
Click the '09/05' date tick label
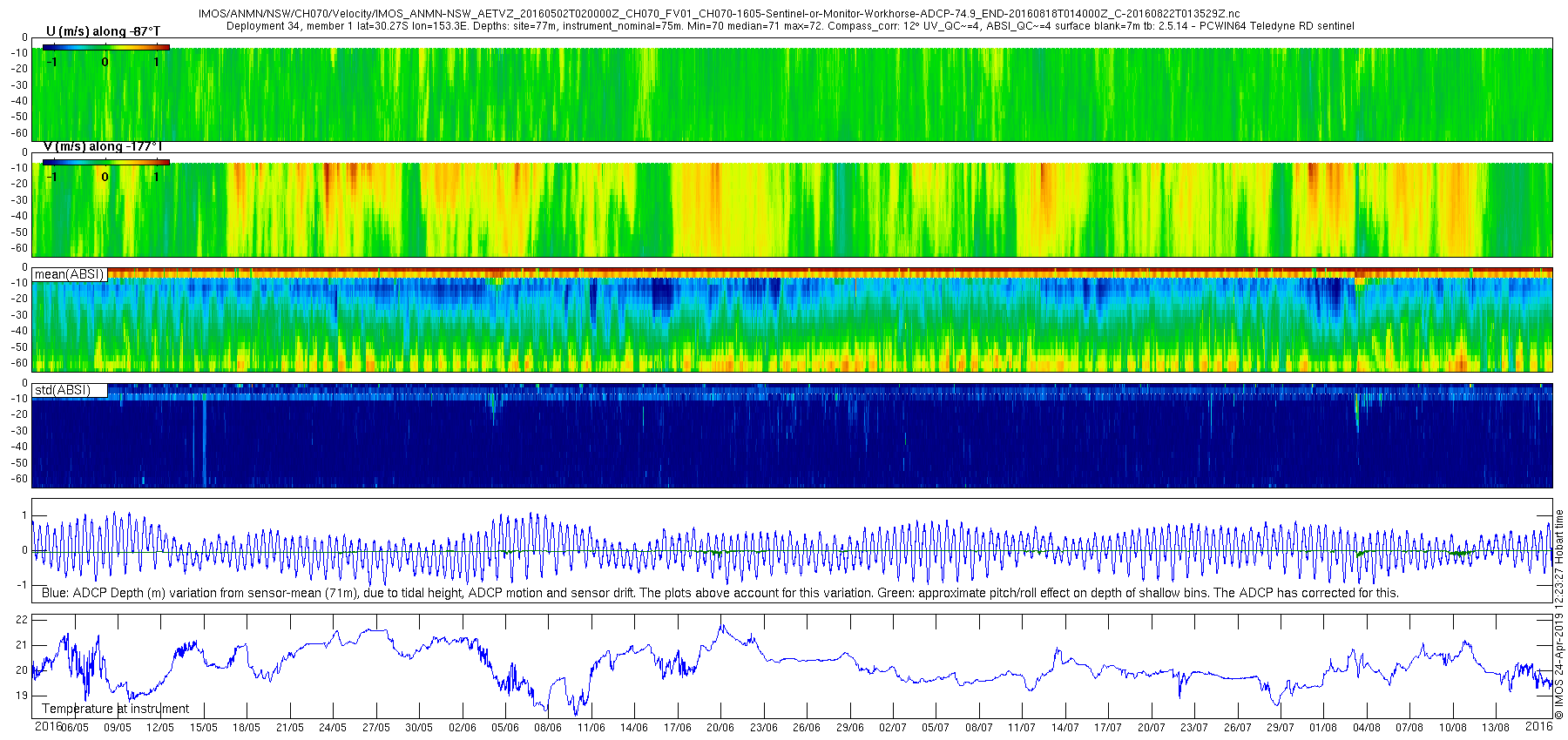118,728
